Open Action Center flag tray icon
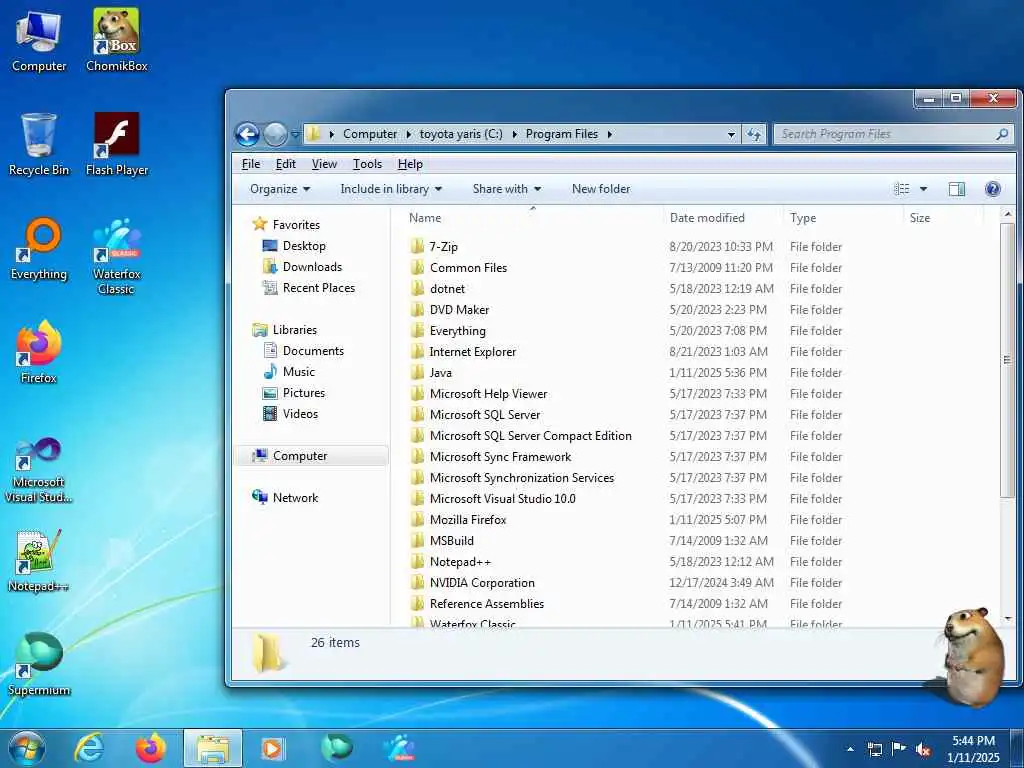The image size is (1024, 768). (899, 749)
